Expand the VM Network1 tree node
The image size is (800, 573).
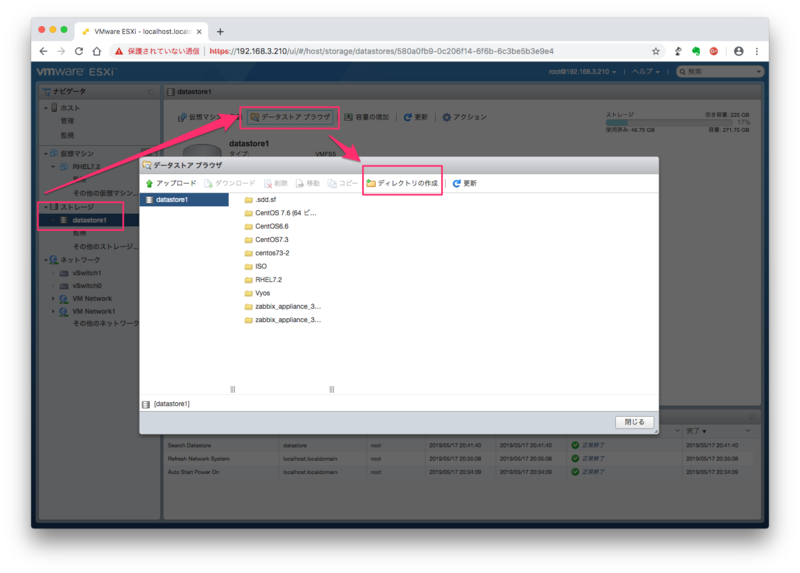coord(53,311)
